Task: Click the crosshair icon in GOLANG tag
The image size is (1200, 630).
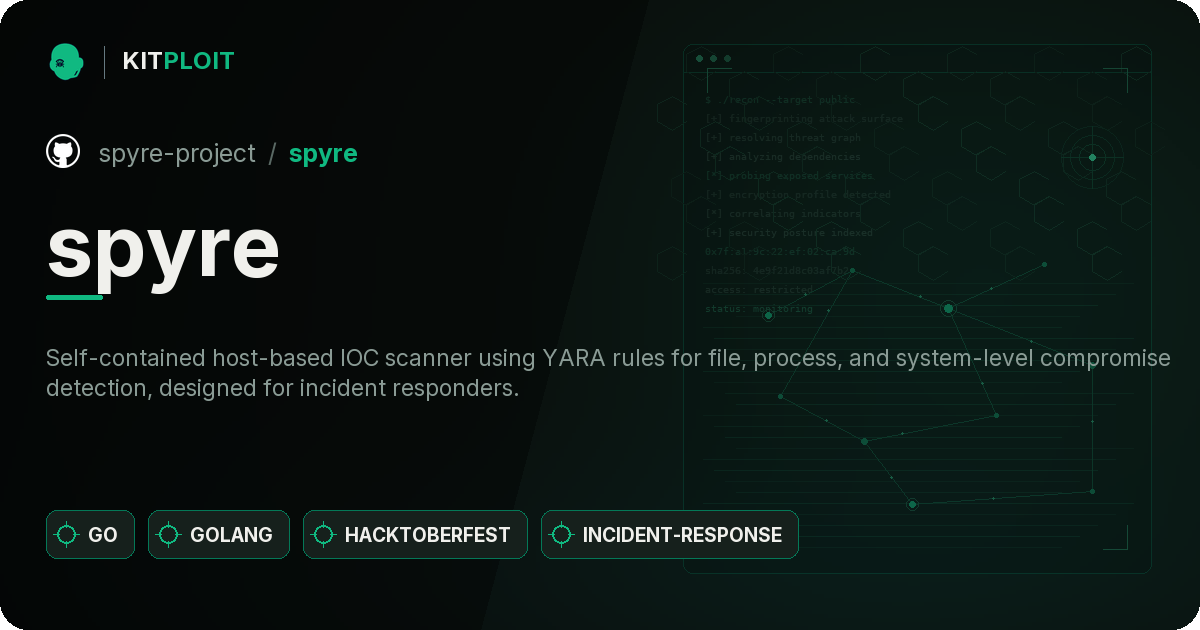Action: (x=169, y=535)
